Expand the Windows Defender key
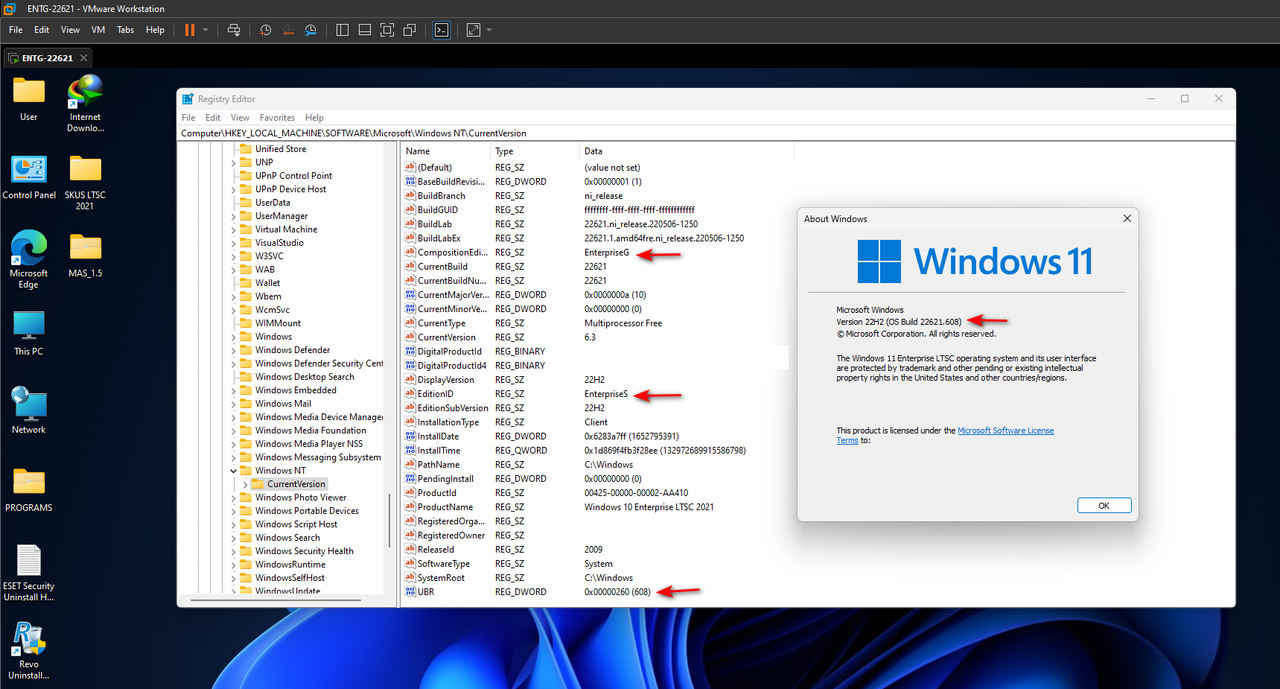This screenshot has width=1280, height=689. (x=234, y=350)
